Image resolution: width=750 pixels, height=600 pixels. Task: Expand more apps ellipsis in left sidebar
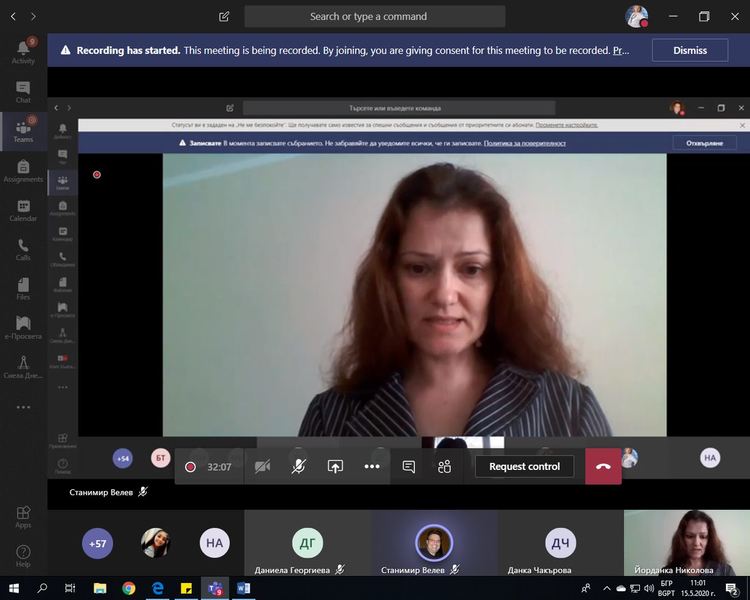point(23,407)
